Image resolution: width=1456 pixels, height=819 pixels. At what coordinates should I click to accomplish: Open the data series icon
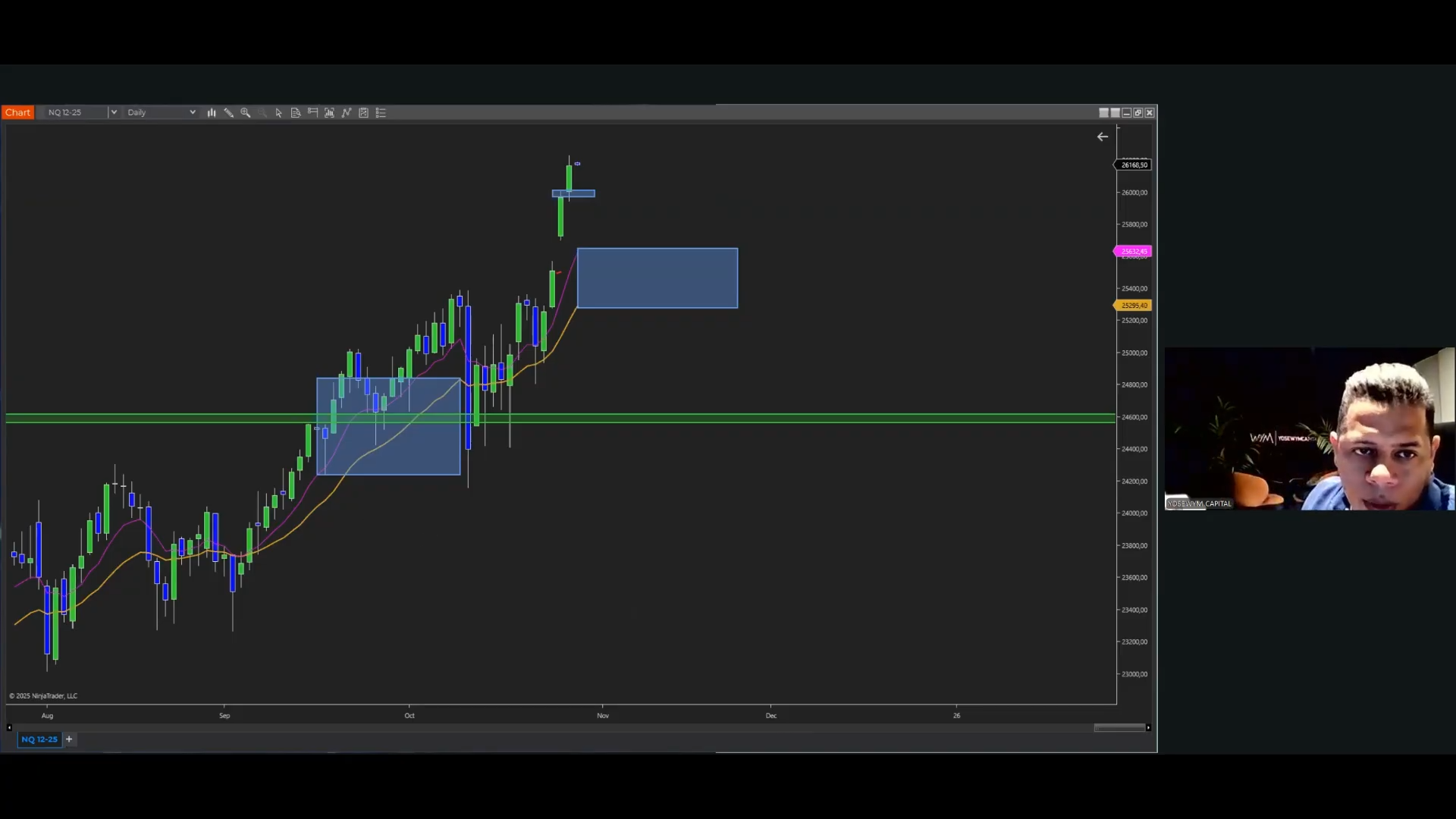click(x=296, y=112)
